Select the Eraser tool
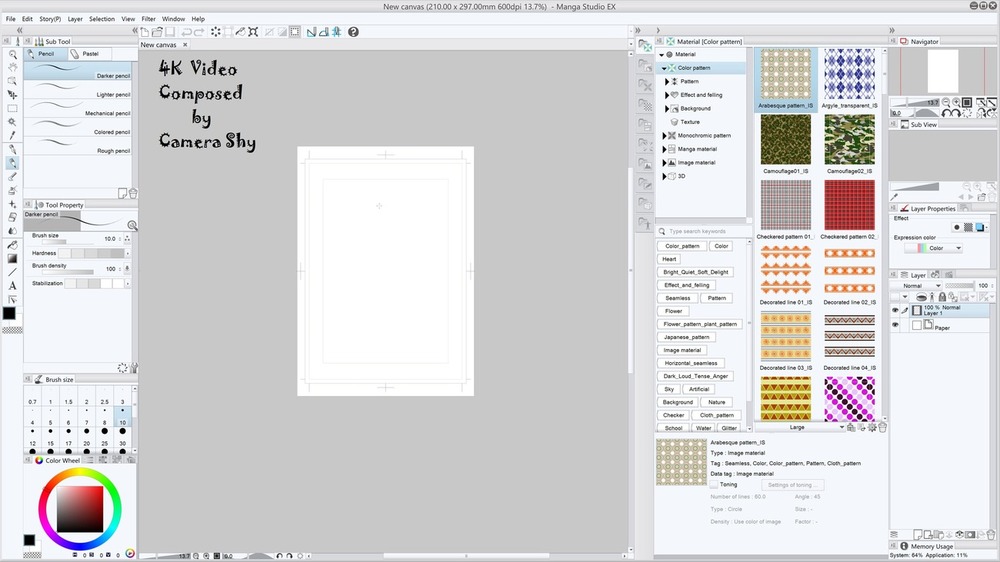This screenshot has height=562, width=1000. (x=12, y=218)
